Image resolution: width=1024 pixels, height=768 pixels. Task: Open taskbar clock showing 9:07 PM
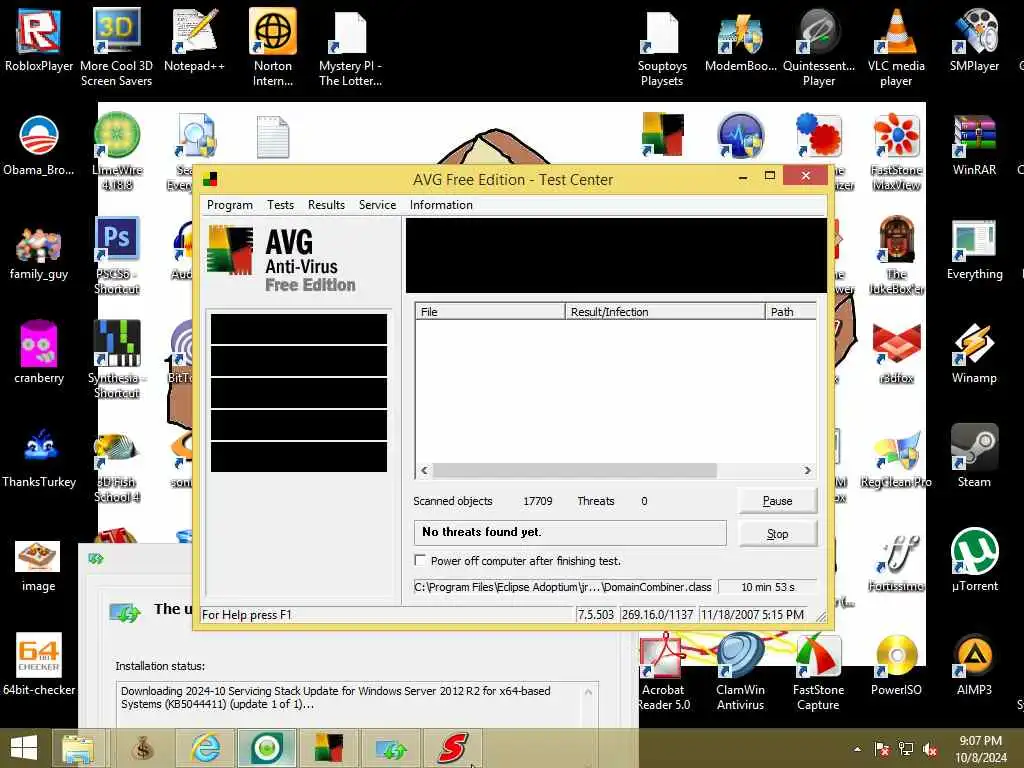pyautogui.click(x=980, y=749)
